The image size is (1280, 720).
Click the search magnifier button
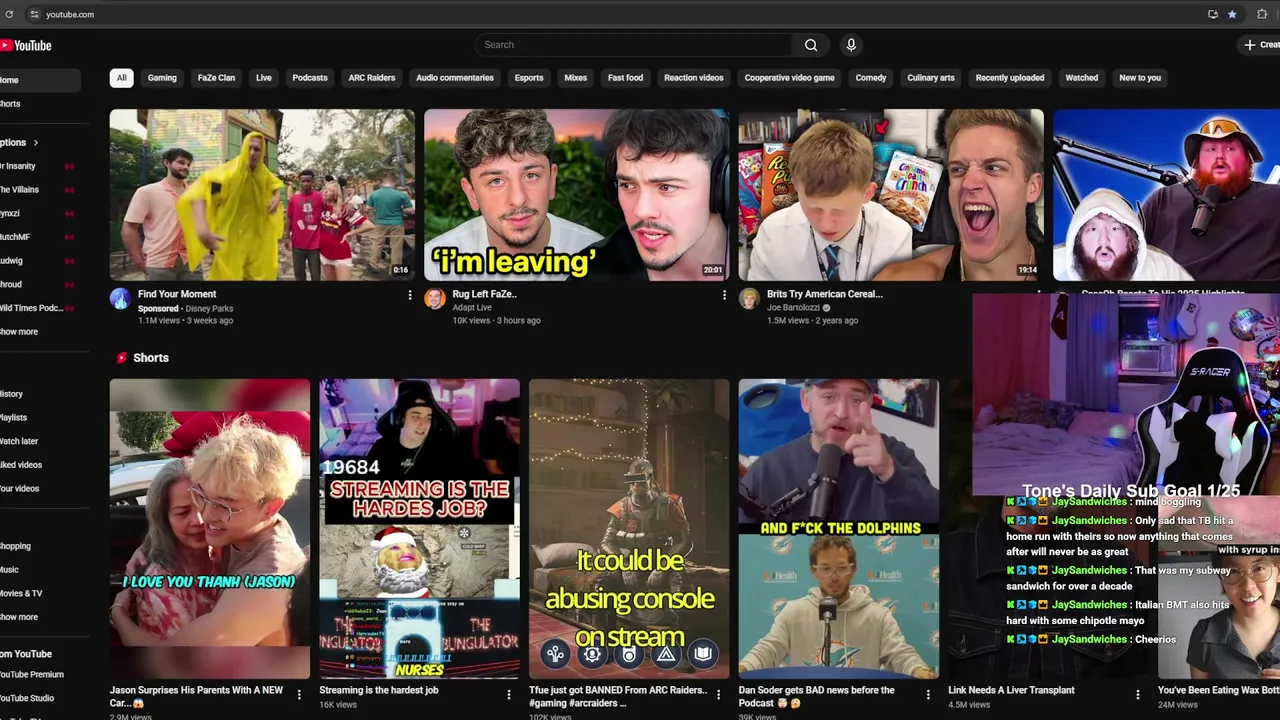point(811,45)
